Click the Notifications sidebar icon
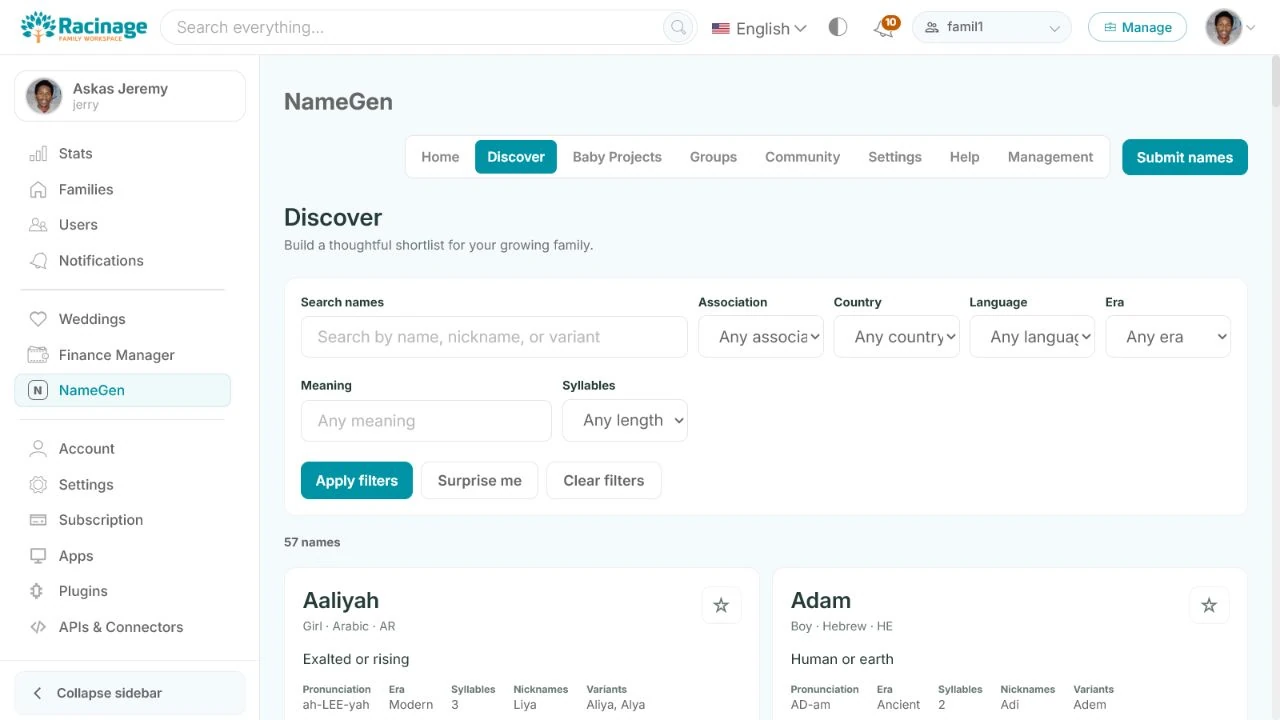 [x=38, y=261]
